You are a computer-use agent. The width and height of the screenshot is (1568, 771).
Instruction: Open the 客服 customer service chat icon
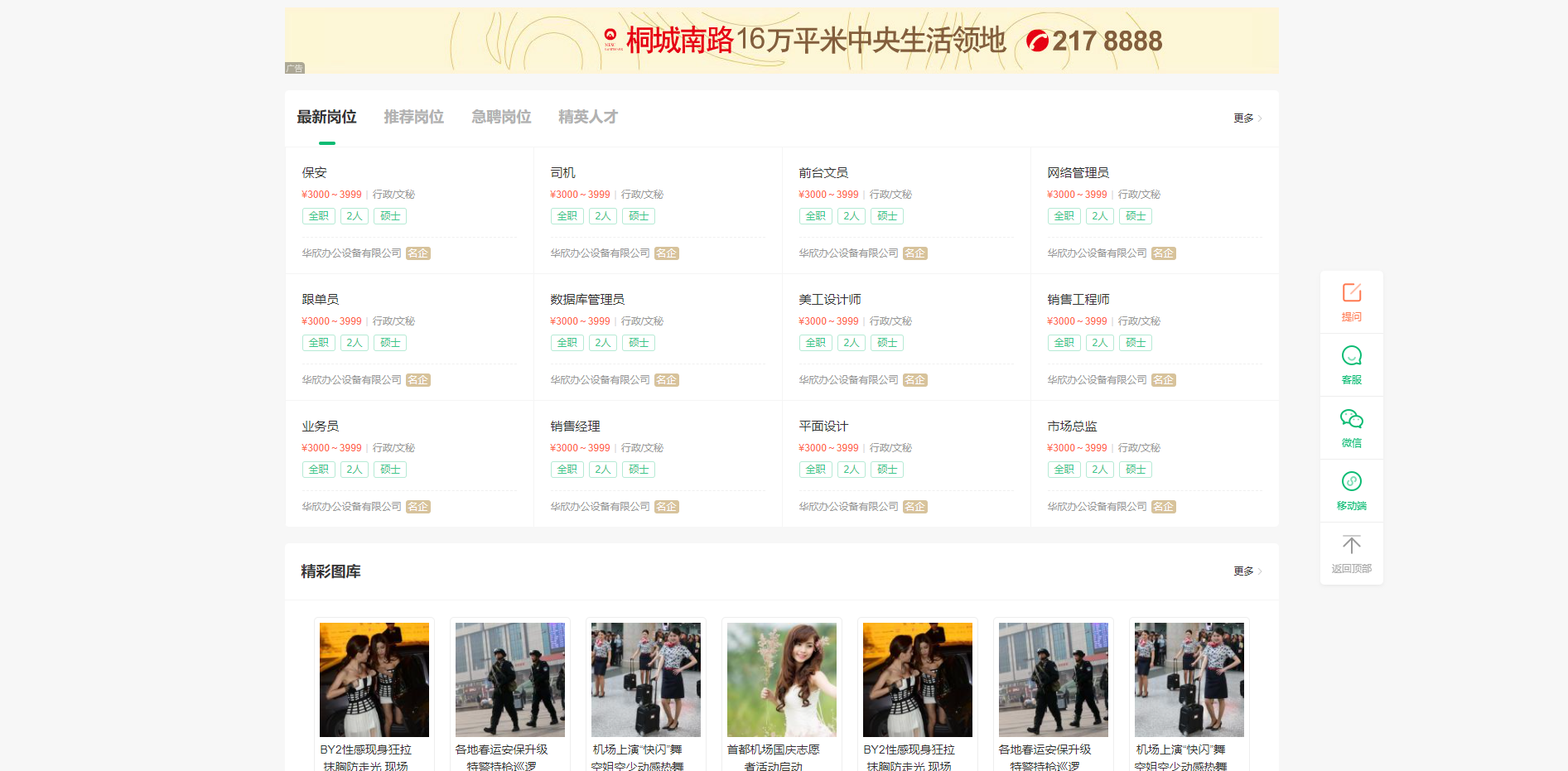[1351, 356]
